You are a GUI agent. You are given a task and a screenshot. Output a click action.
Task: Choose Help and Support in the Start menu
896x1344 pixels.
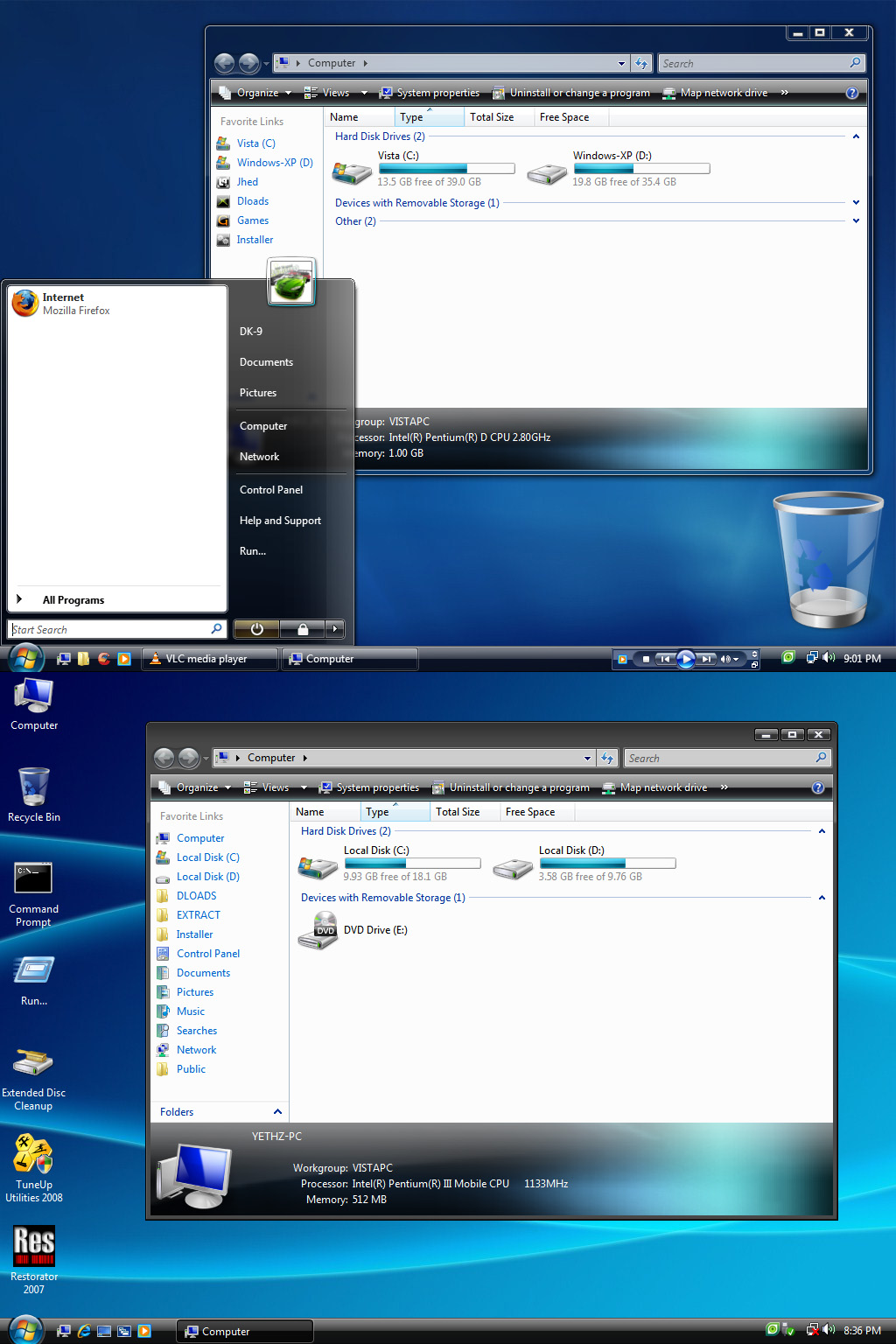point(280,521)
